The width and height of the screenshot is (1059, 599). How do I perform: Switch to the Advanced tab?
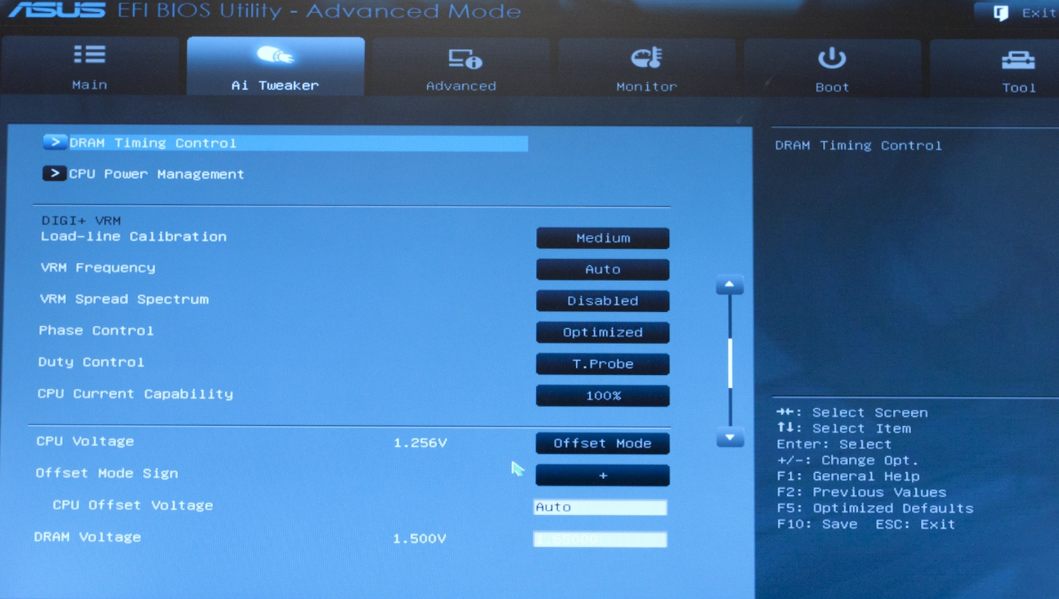461,67
